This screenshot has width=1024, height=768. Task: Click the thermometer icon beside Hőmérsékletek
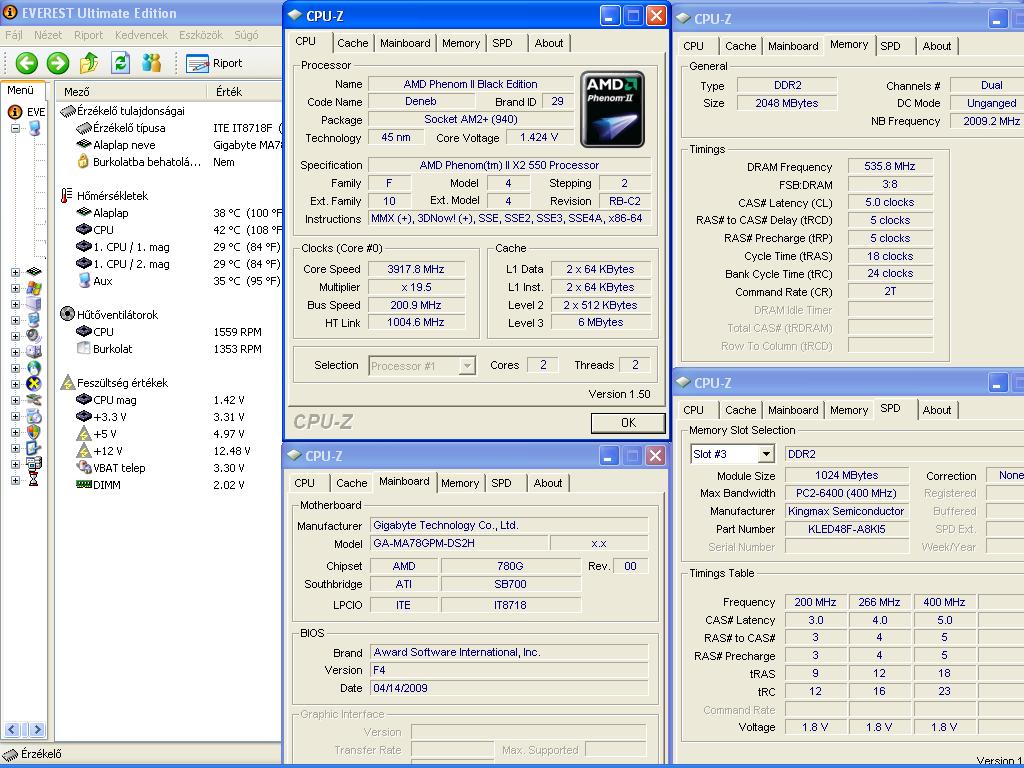pyautogui.click(x=66, y=195)
